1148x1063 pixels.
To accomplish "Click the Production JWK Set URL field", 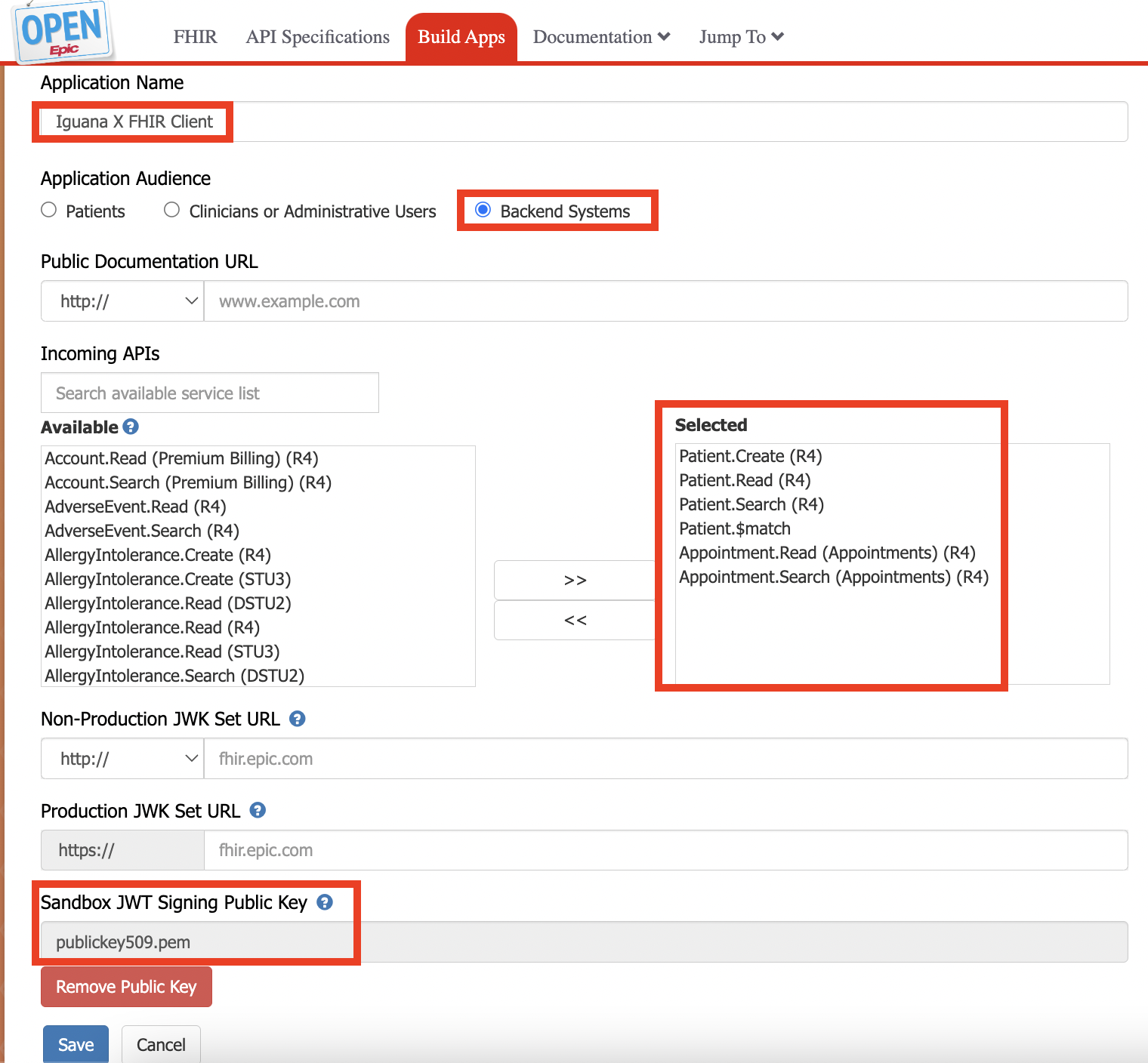I will click(666, 850).
